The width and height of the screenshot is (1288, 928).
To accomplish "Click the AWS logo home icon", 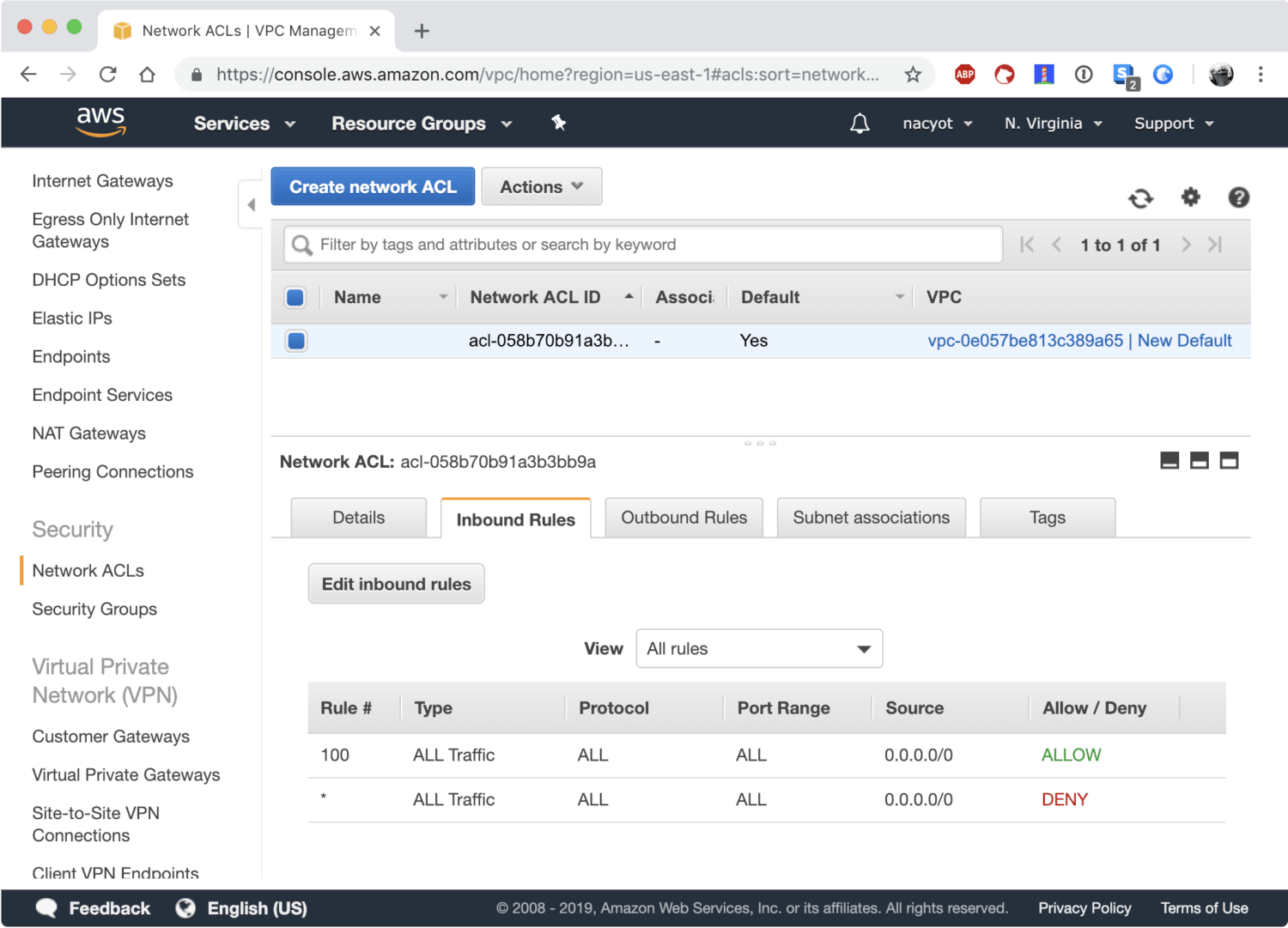I will click(101, 122).
